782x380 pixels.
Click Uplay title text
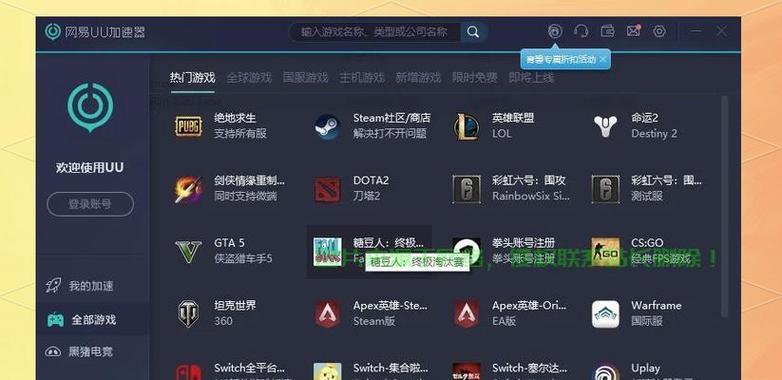645,369
